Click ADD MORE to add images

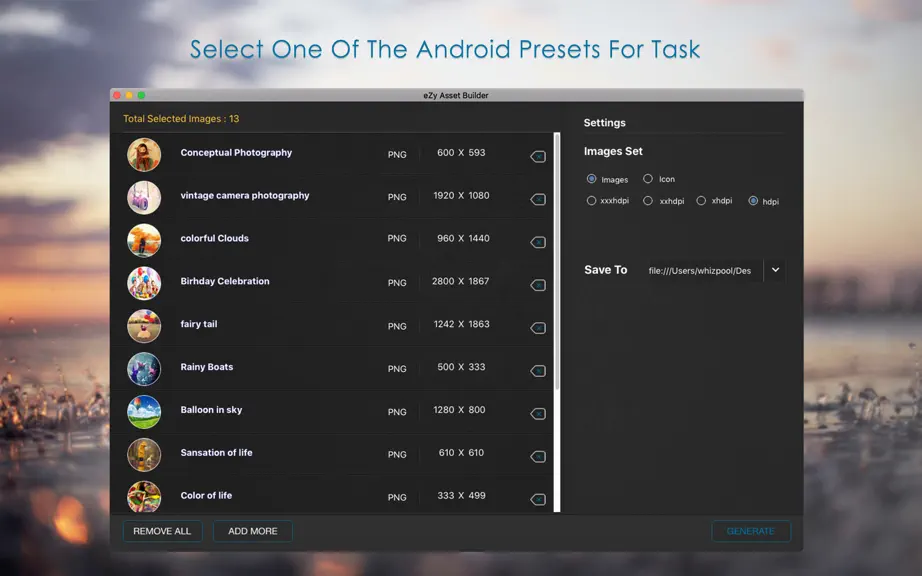(x=253, y=531)
